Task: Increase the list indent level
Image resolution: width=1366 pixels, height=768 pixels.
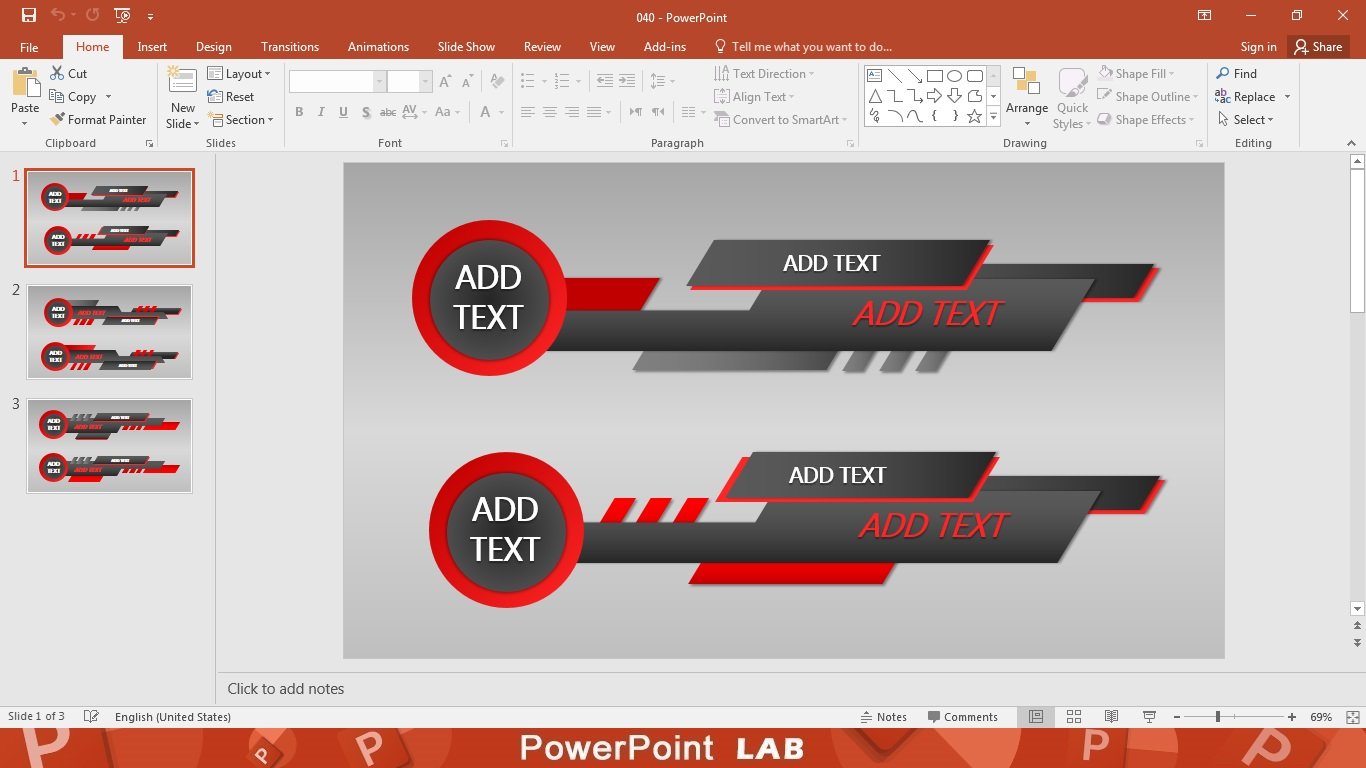Action: [x=627, y=81]
